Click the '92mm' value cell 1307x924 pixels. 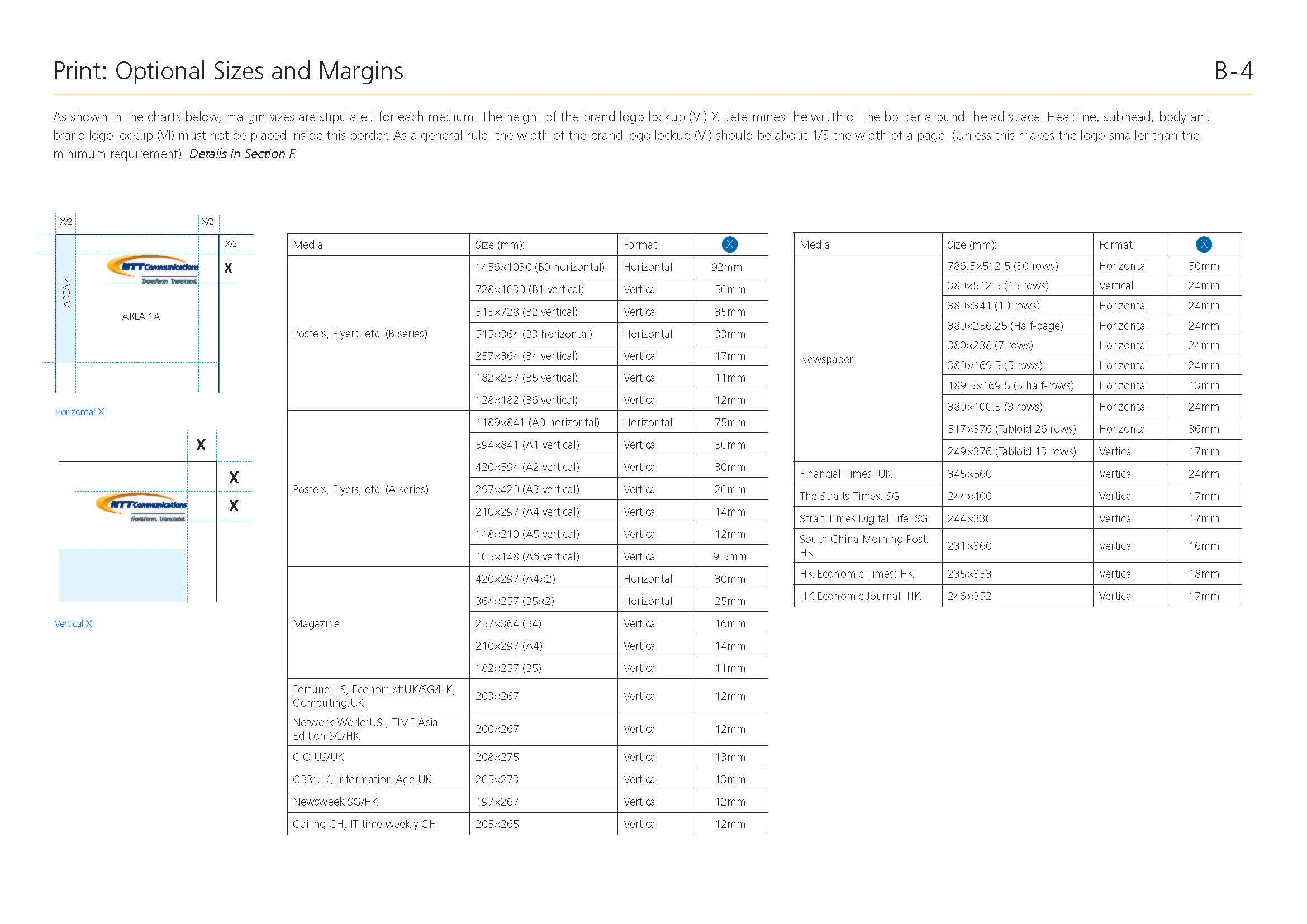click(726, 267)
